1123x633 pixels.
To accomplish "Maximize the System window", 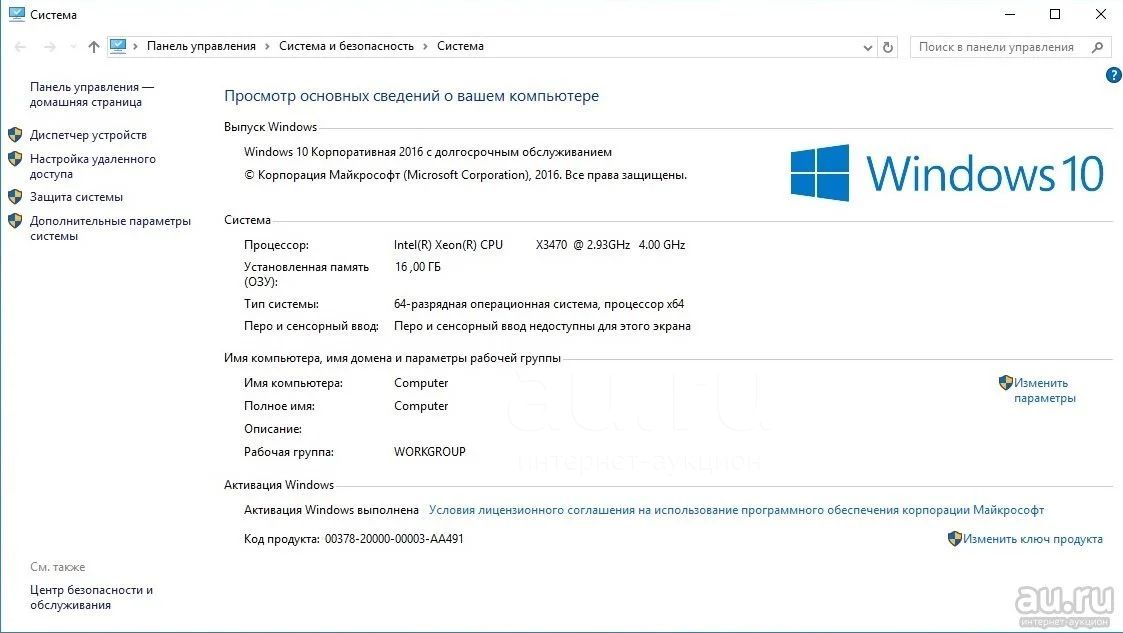I will click(1055, 14).
